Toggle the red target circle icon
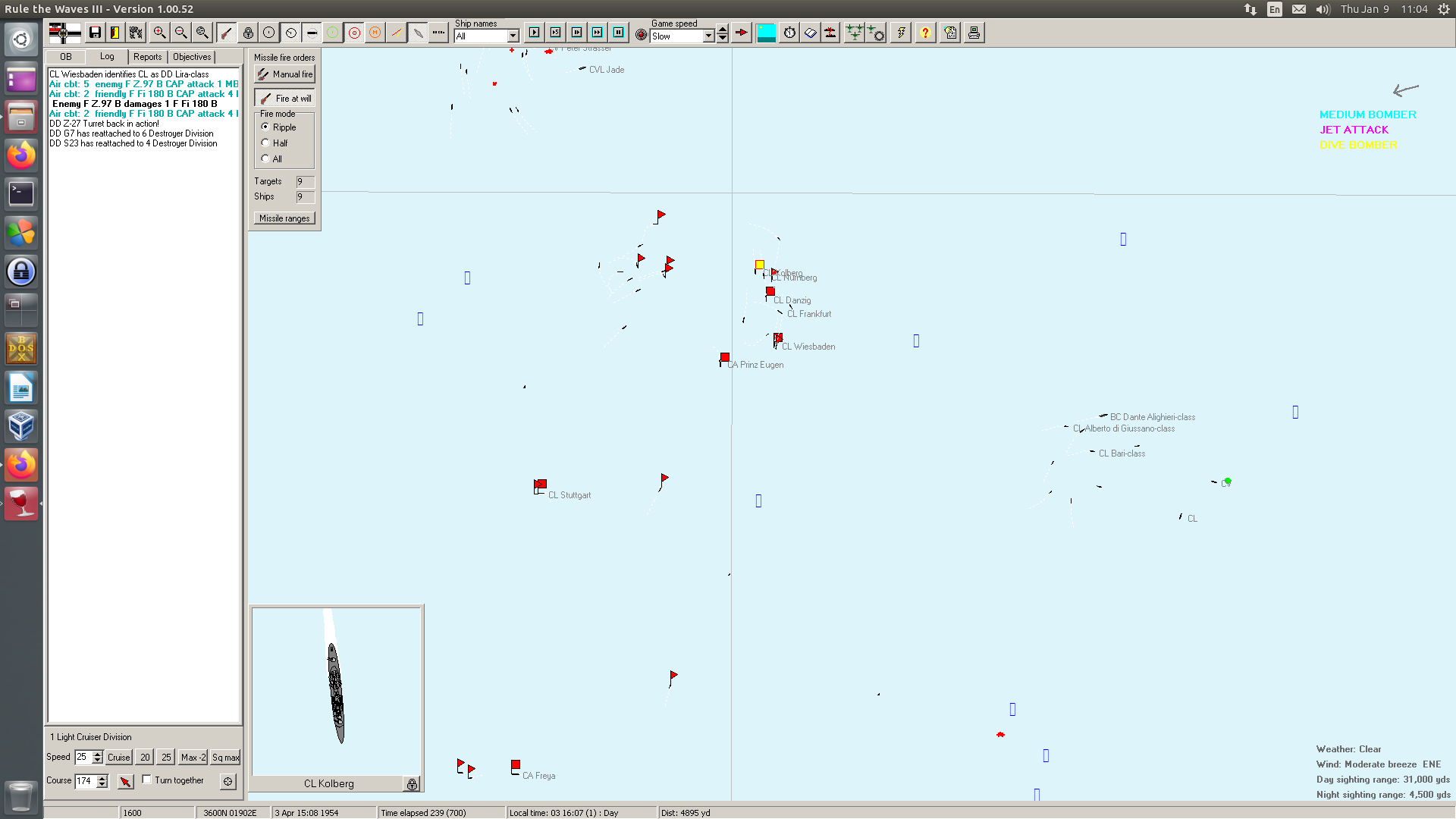This screenshot has height=819, width=1456. (x=354, y=33)
